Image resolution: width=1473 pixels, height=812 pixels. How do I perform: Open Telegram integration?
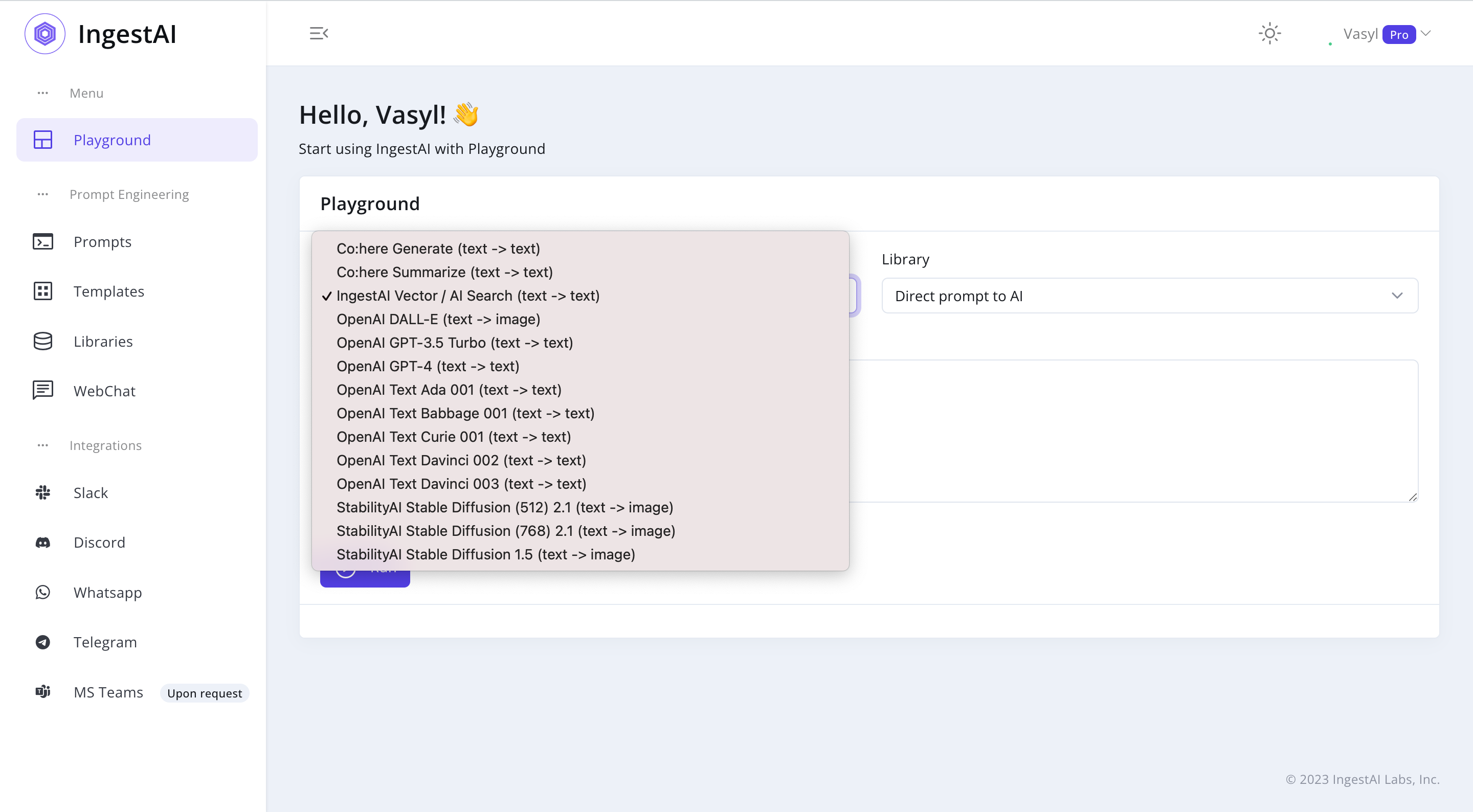[105, 642]
